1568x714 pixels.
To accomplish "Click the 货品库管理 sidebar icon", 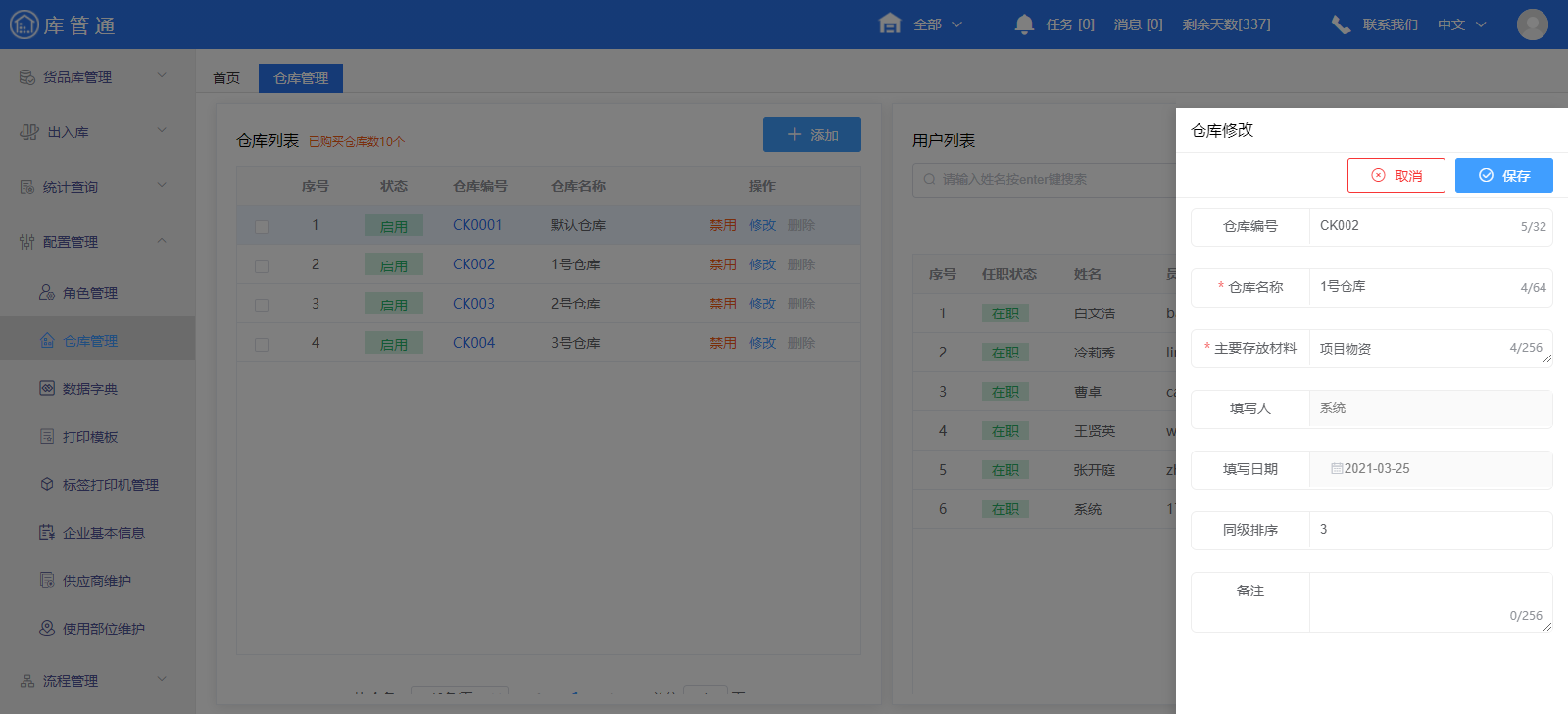I will [27, 77].
